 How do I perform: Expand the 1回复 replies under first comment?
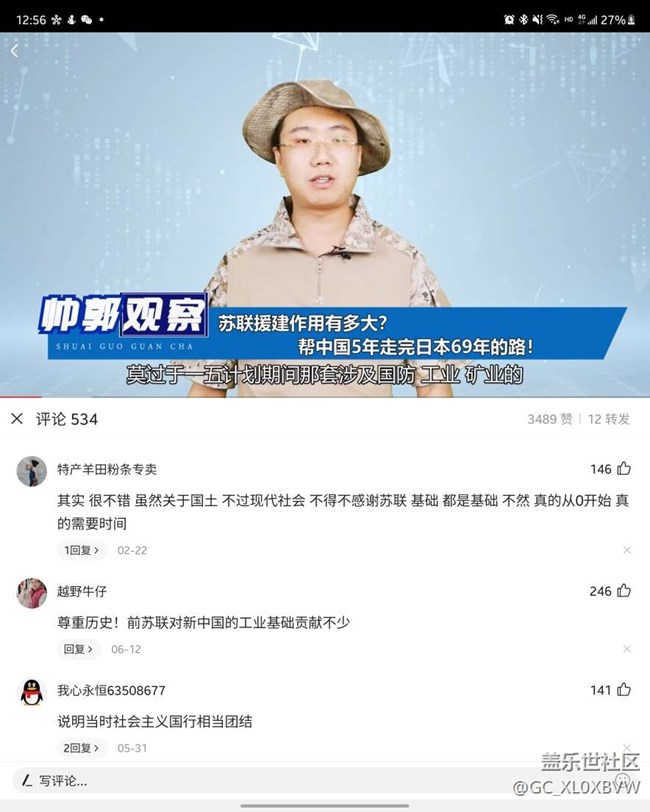[x=81, y=550]
